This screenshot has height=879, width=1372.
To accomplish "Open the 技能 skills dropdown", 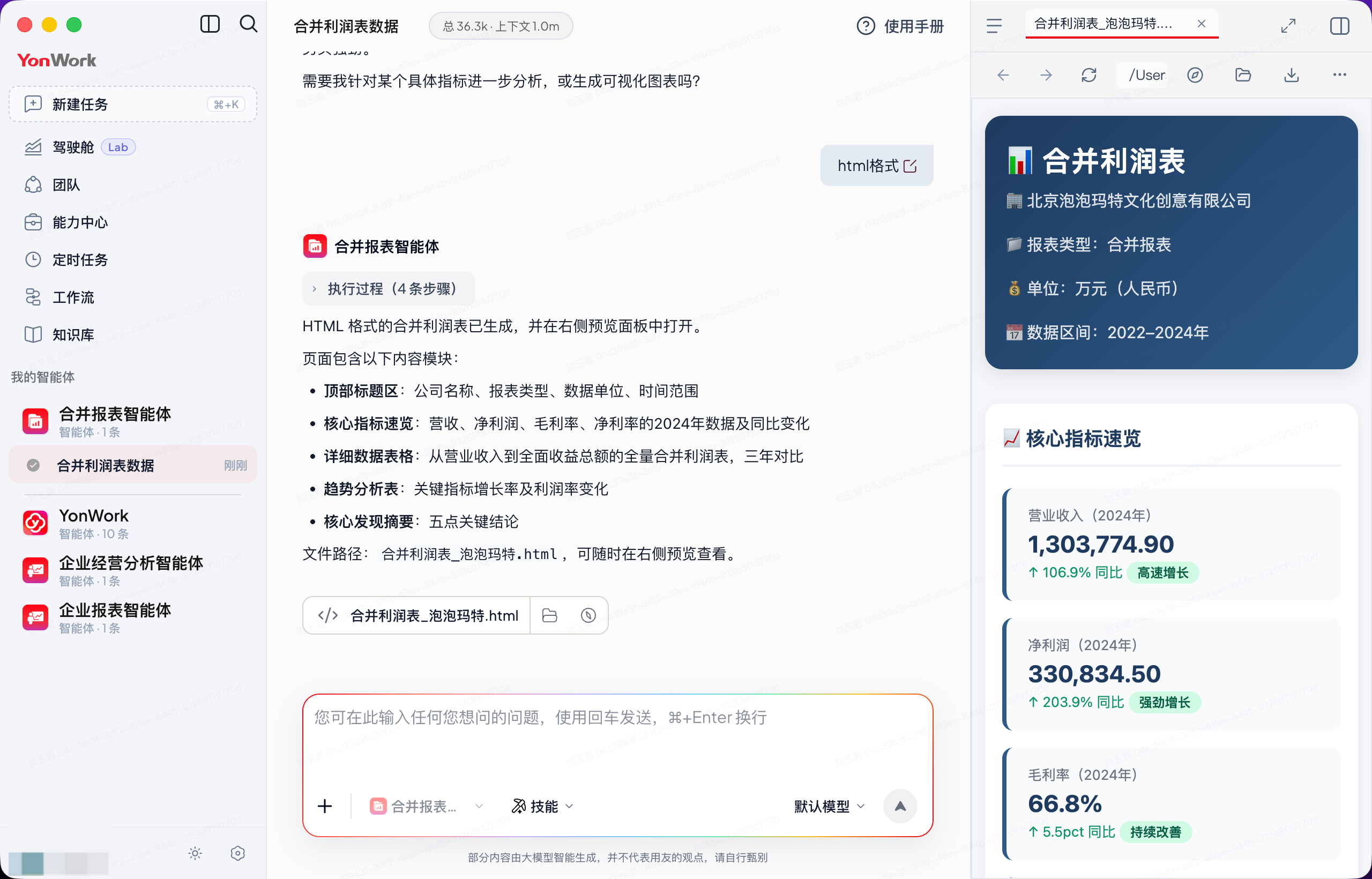I will coord(542,806).
